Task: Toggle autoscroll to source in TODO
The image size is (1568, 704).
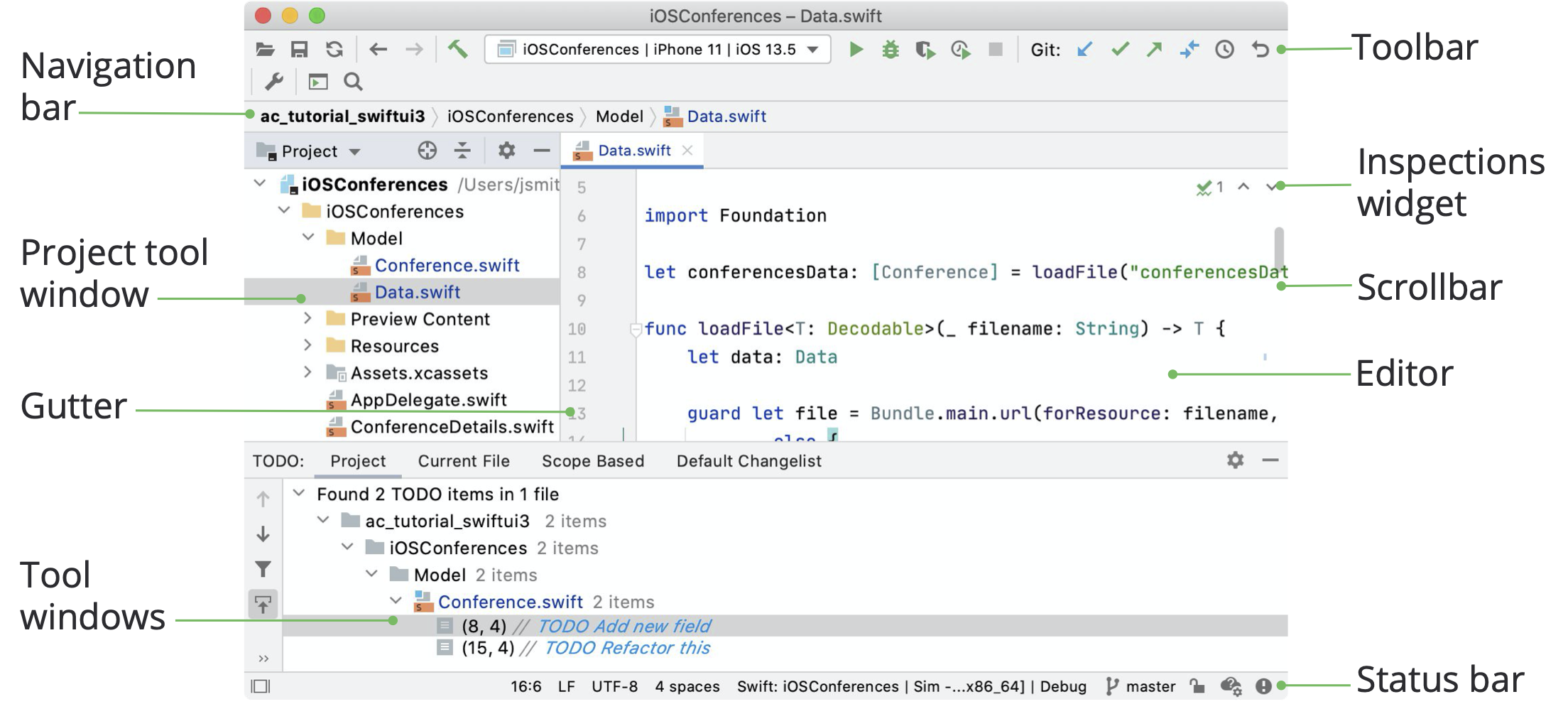Action: click(x=263, y=605)
